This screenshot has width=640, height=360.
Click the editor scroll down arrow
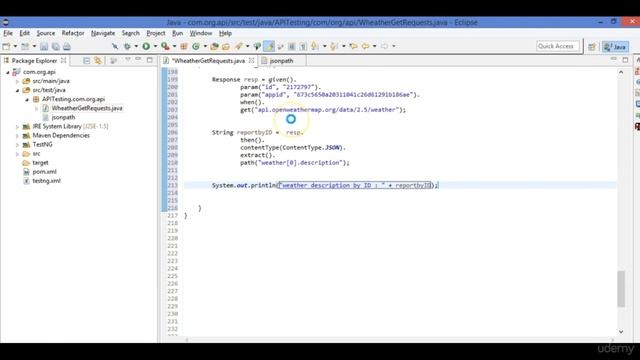(621, 332)
